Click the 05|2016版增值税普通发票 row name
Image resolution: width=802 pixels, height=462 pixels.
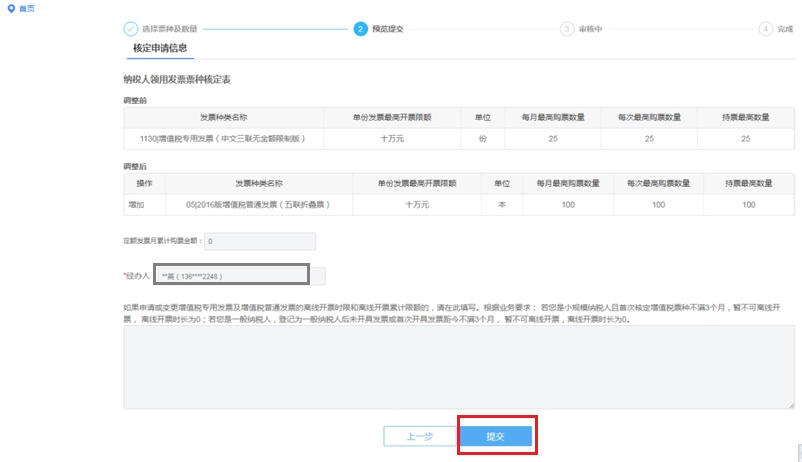pos(258,205)
